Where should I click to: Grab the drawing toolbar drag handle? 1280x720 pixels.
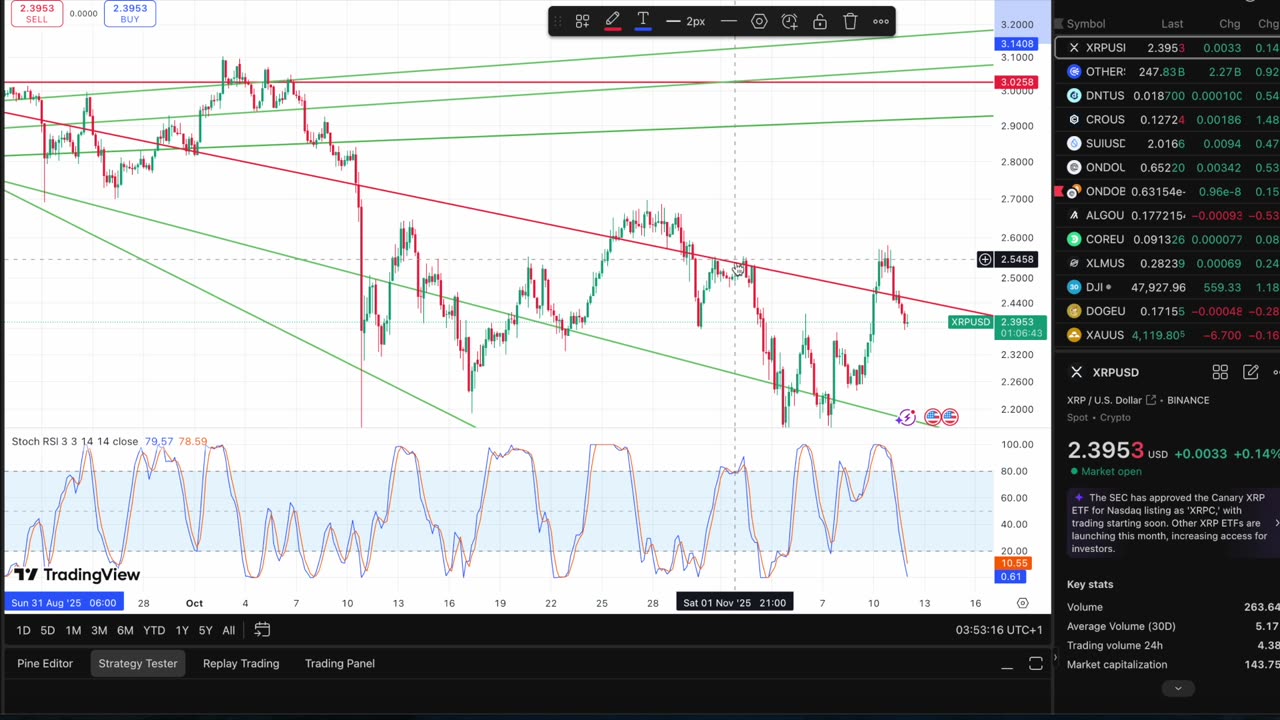point(558,21)
